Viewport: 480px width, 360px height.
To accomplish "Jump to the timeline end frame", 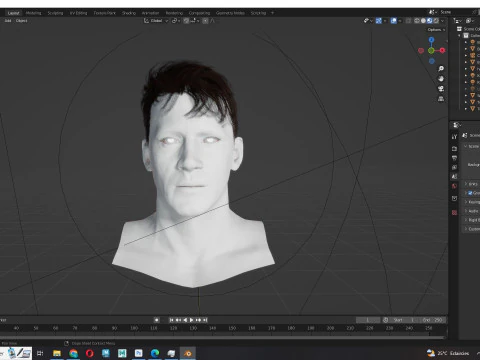I will point(205,320).
